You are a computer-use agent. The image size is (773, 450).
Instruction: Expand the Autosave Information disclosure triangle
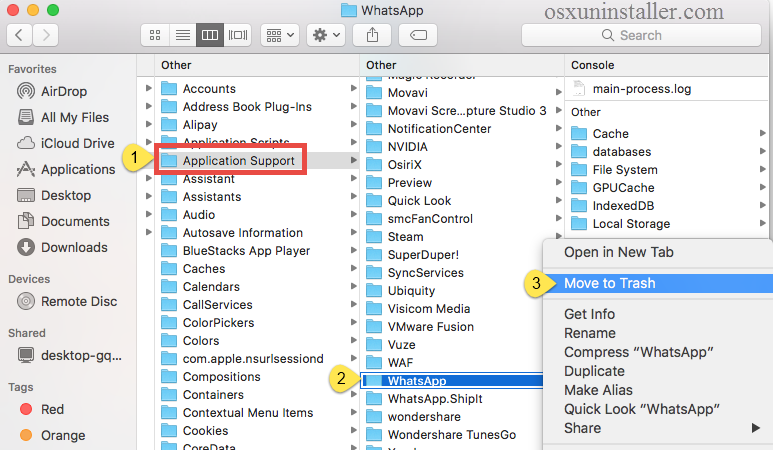click(148, 232)
